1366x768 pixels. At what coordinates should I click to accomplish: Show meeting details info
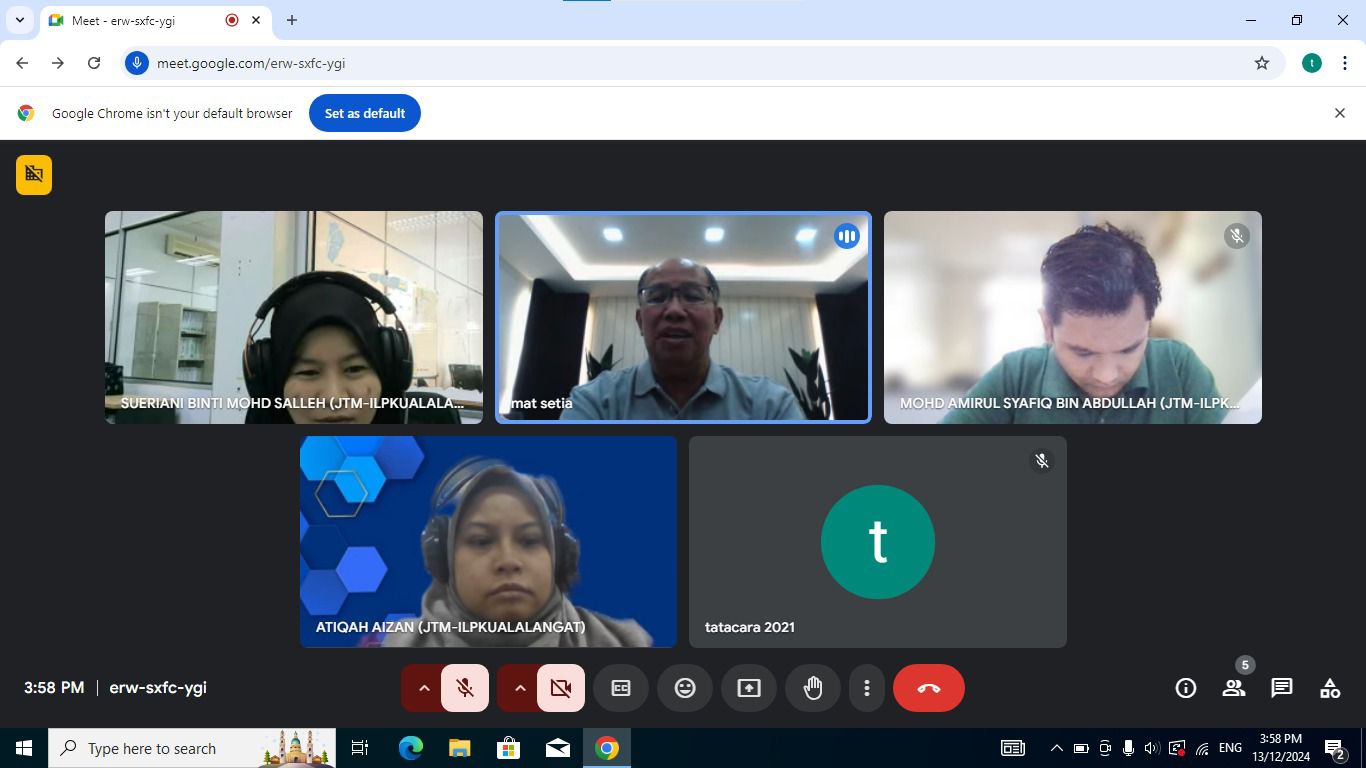[1185, 688]
